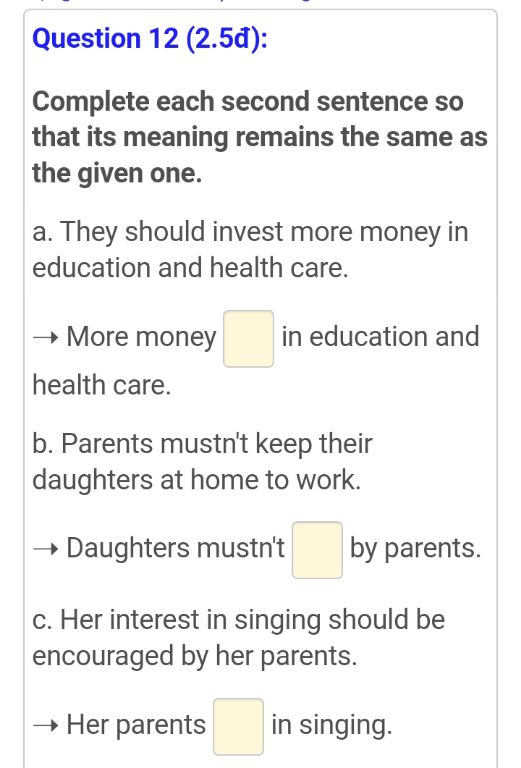Click the "Daughters mustn't" text
This screenshot has height=768, width=521.
tap(175, 548)
